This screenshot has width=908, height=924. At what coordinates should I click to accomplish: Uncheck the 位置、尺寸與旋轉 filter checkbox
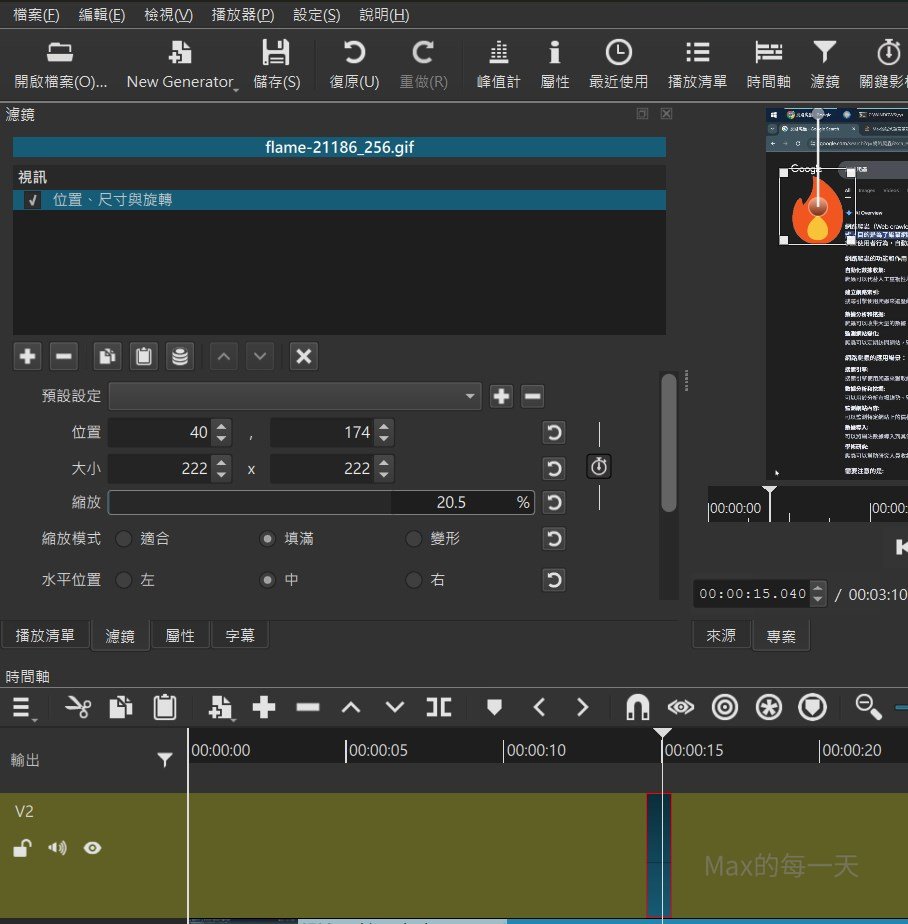[33, 200]
